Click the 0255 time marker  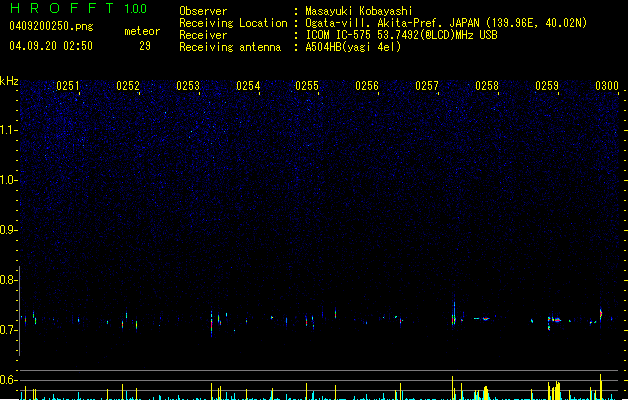tap(307, 86)
